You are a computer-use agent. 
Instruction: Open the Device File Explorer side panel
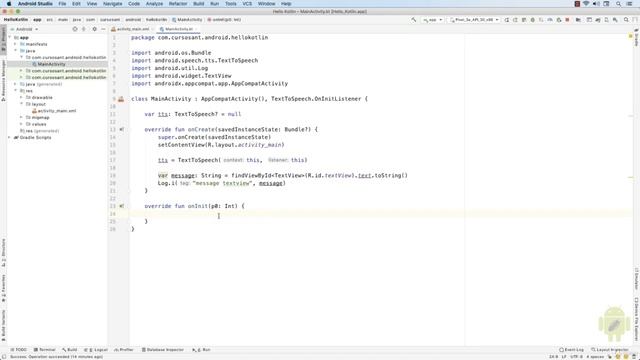[636, 320]
